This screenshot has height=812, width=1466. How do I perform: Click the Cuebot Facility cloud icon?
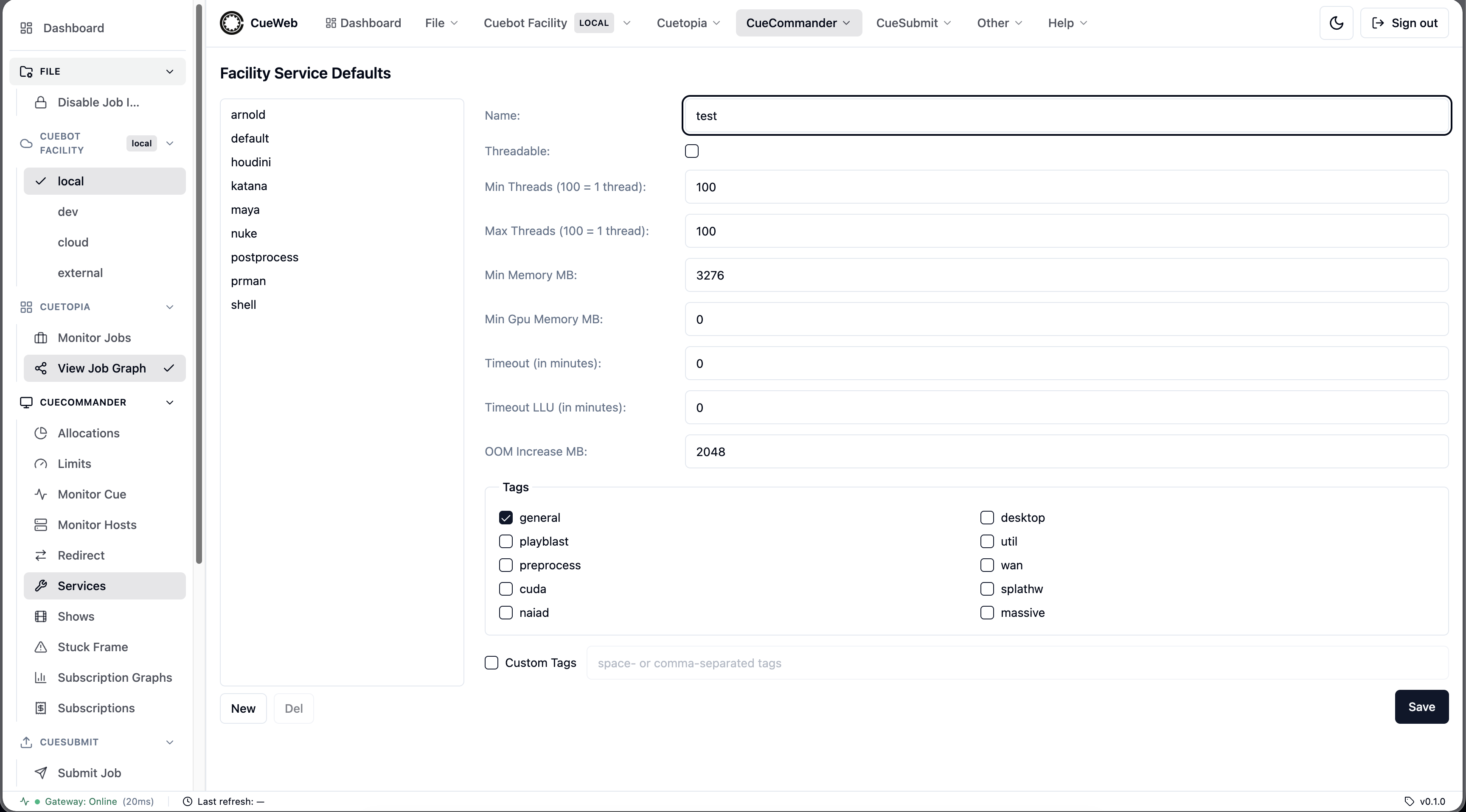point(26,143)
